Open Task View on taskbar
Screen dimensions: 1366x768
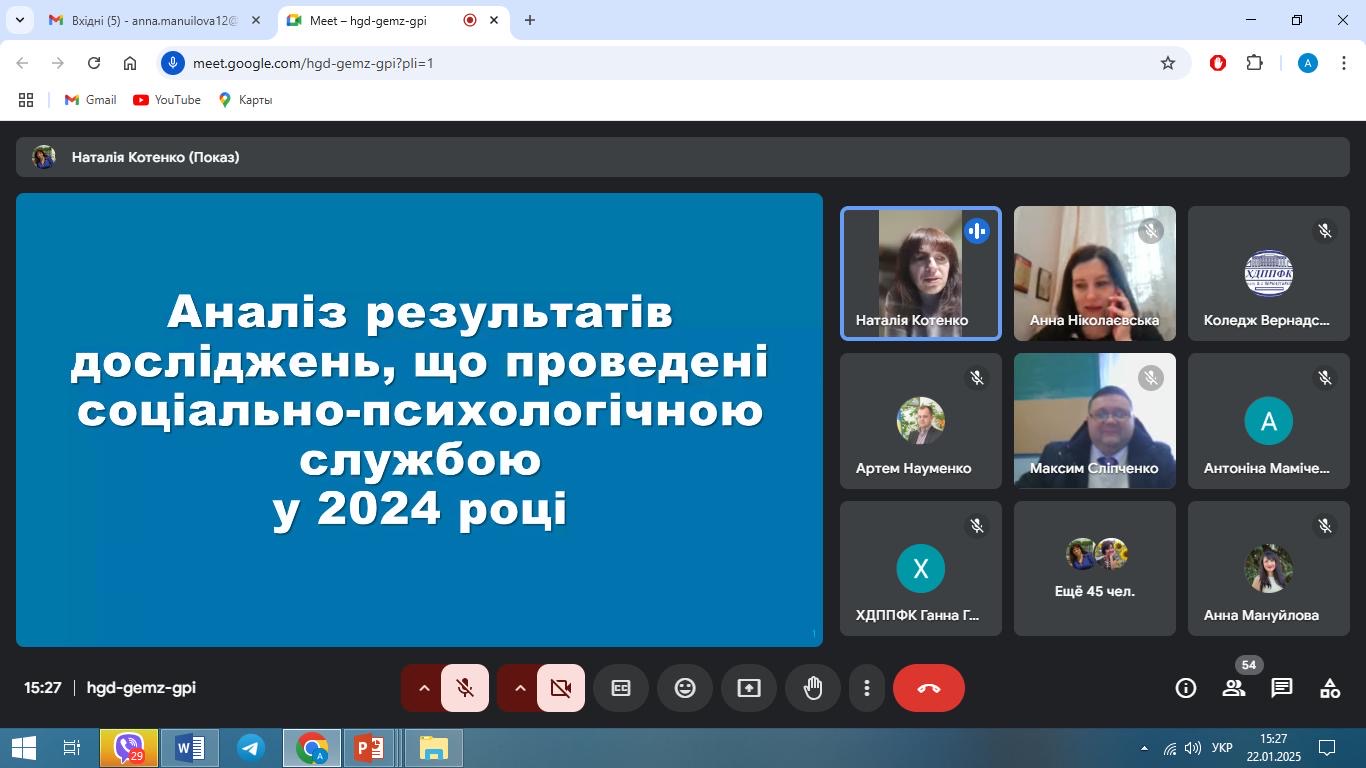pos(72,748)
